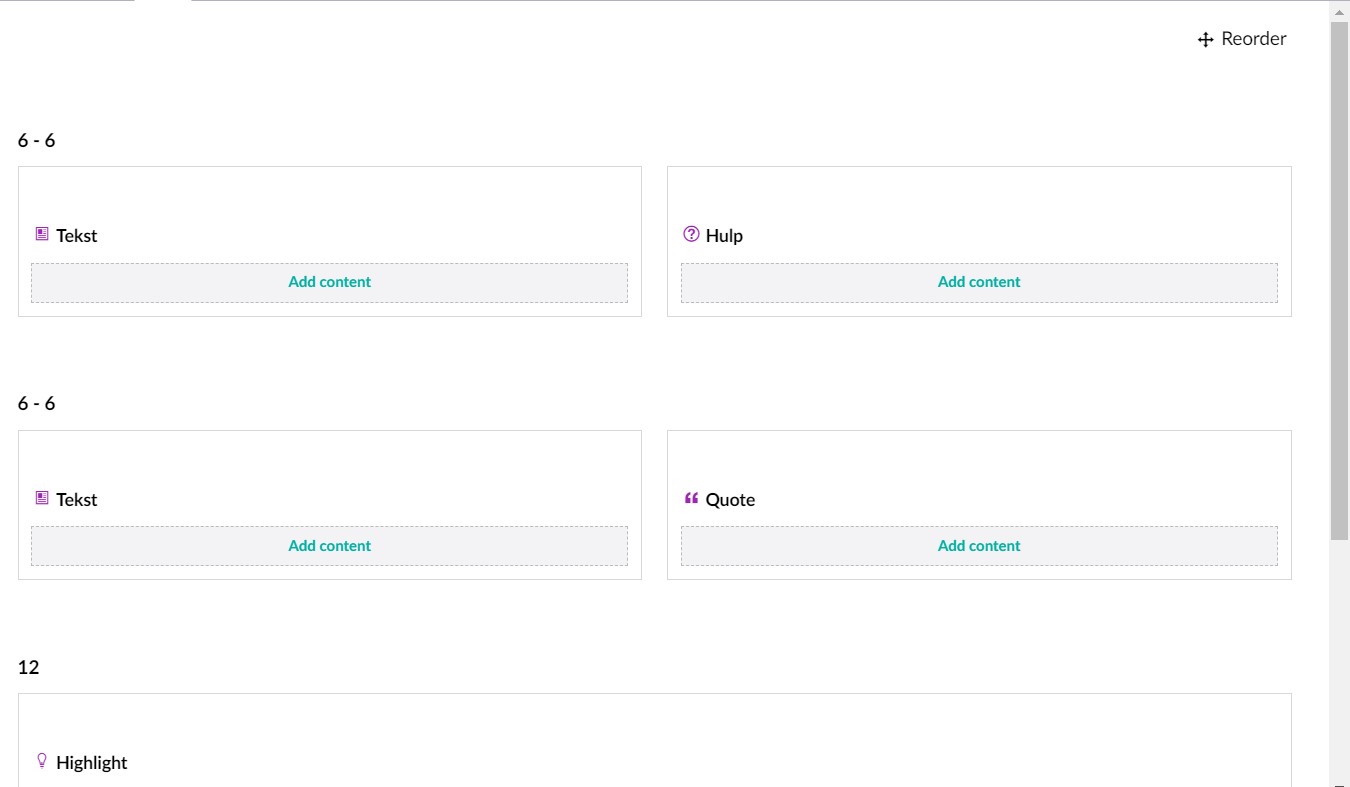Select the '12' row label
1350x787 pixels.
[28, 667]
